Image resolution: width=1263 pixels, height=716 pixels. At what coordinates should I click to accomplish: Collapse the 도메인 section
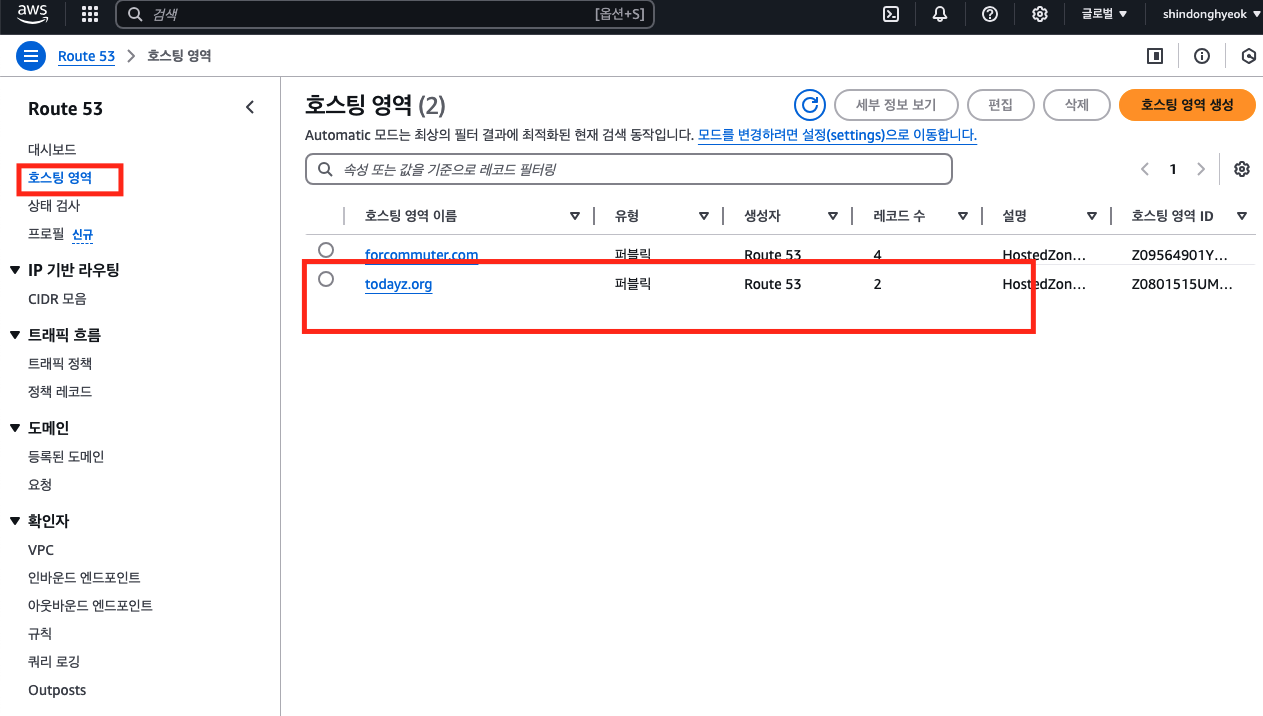(x=15, y=428)
